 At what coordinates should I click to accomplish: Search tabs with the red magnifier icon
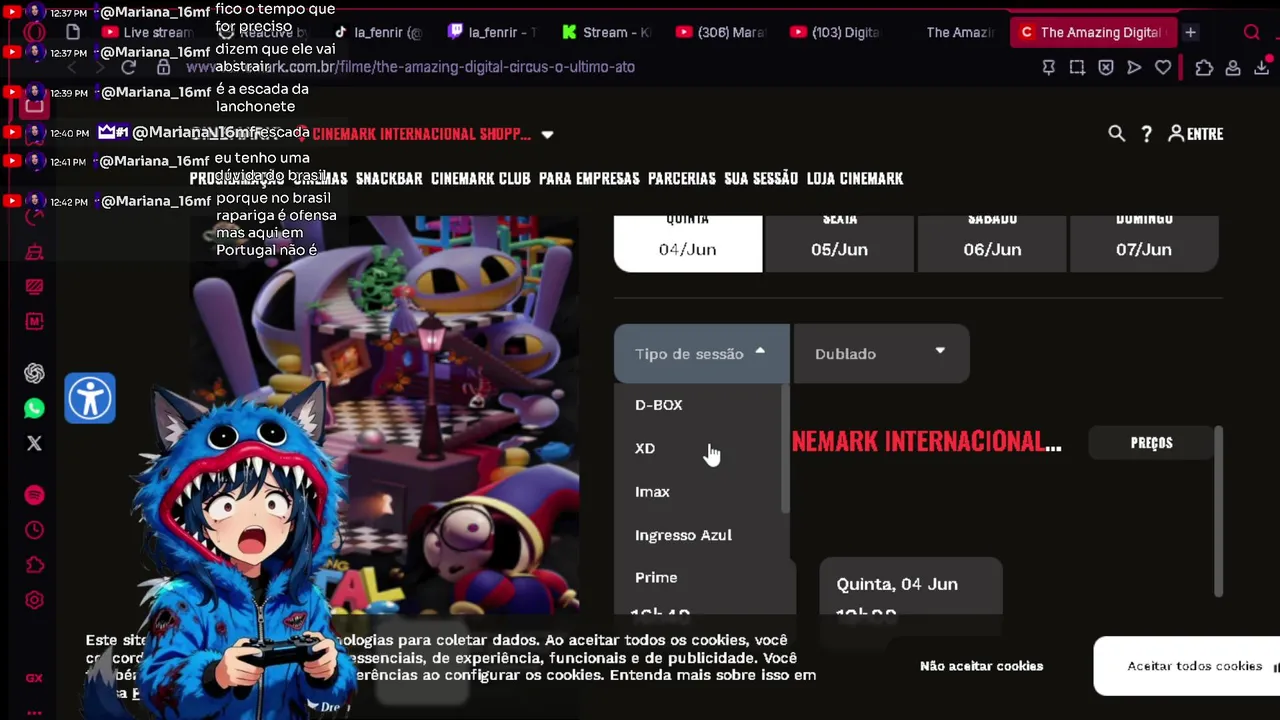tap(1251, 32)
